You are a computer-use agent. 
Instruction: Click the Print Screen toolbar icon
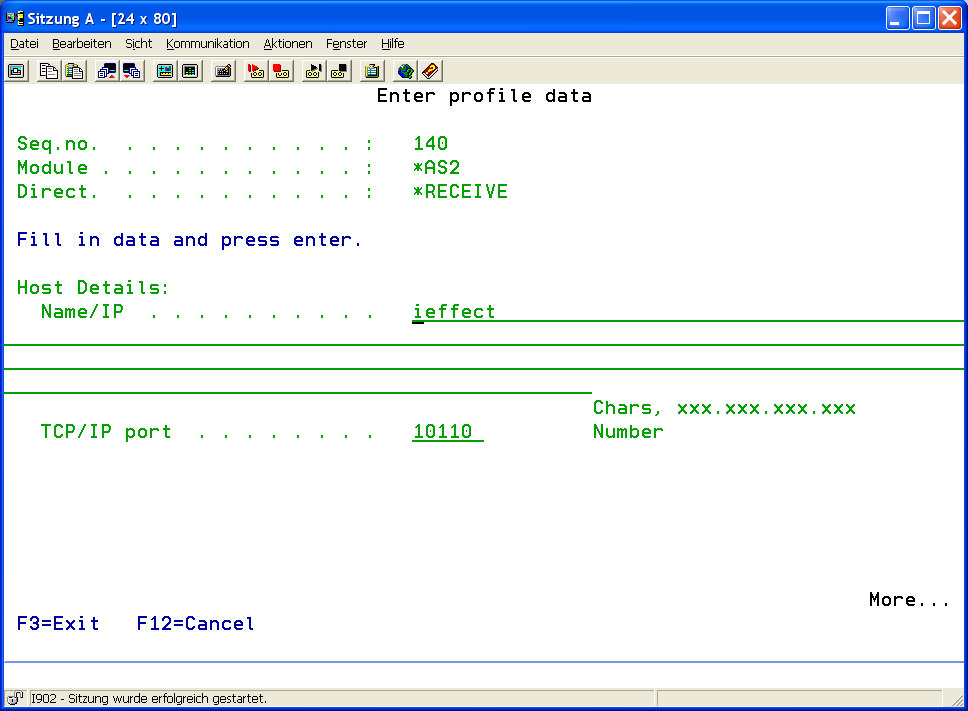(17, 71)
